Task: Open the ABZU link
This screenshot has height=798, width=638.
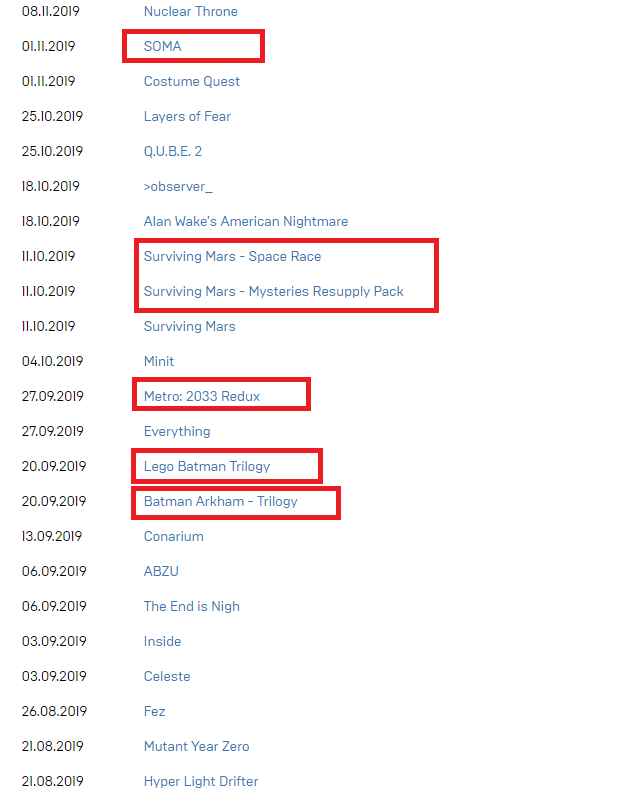Action: pos(161,572)
